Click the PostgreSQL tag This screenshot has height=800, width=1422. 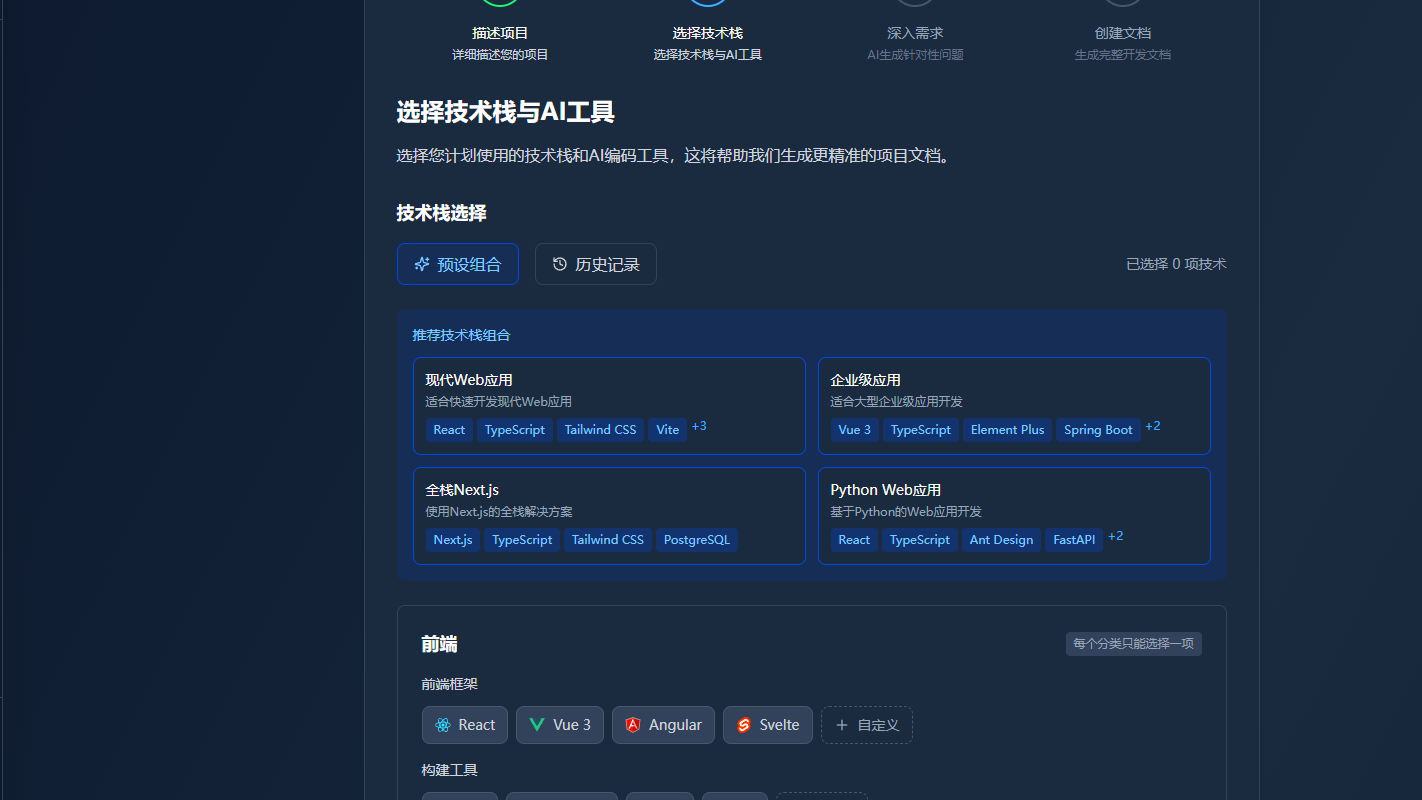pyautogui.click(x=697, y=540)
